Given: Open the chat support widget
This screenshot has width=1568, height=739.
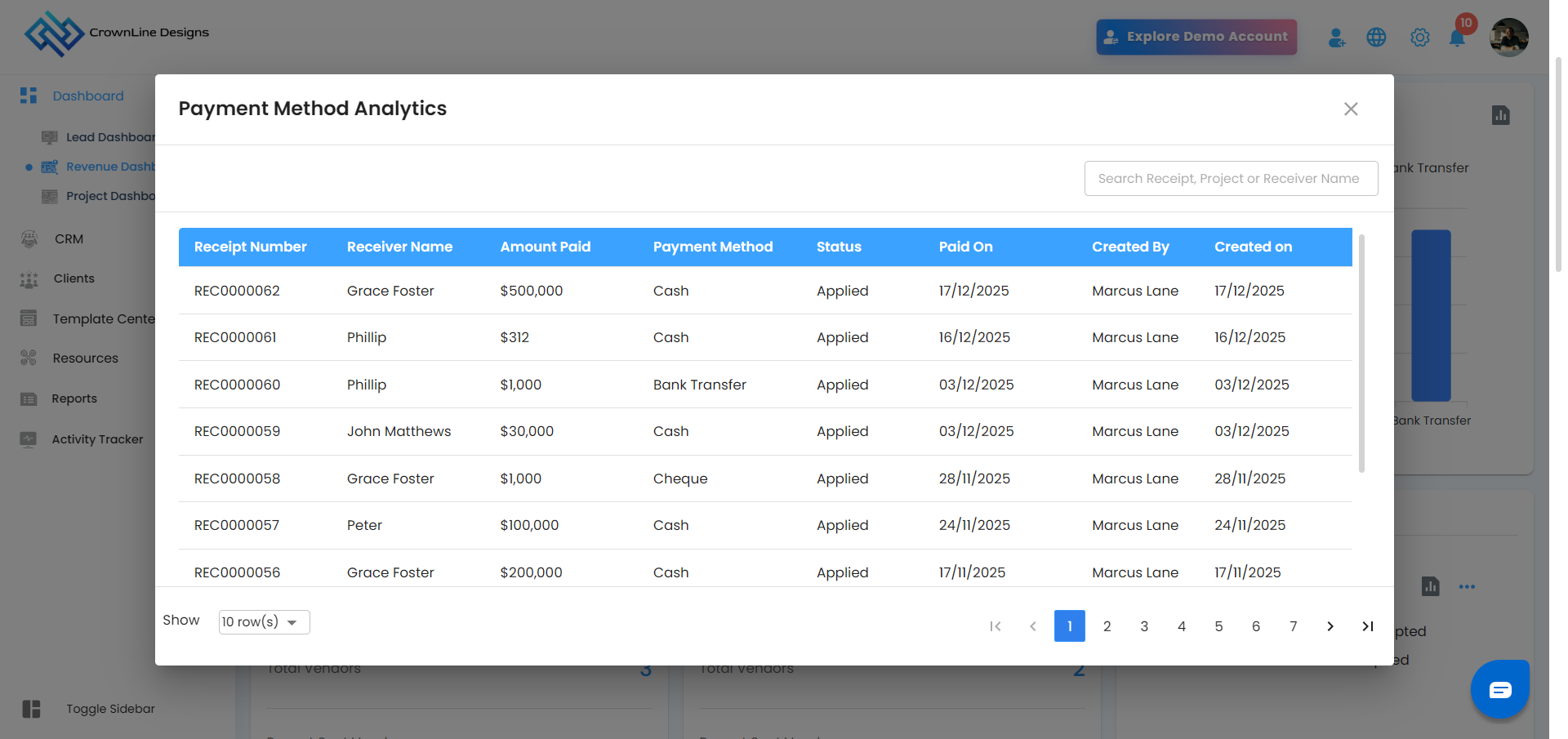Looking at the screenshot, I should click(x=1499, y=690).
